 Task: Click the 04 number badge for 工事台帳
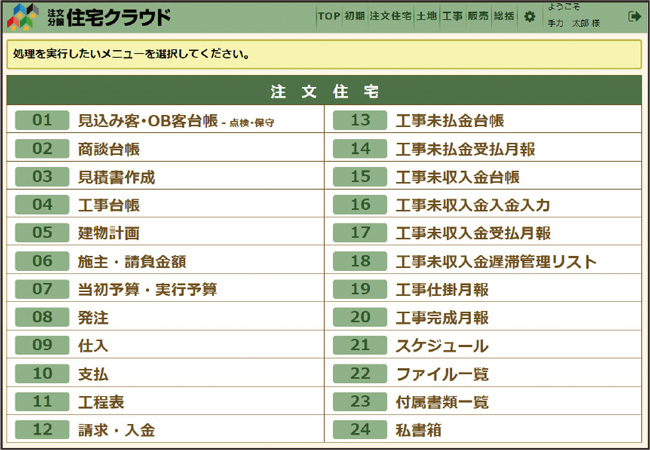point(42,205)
